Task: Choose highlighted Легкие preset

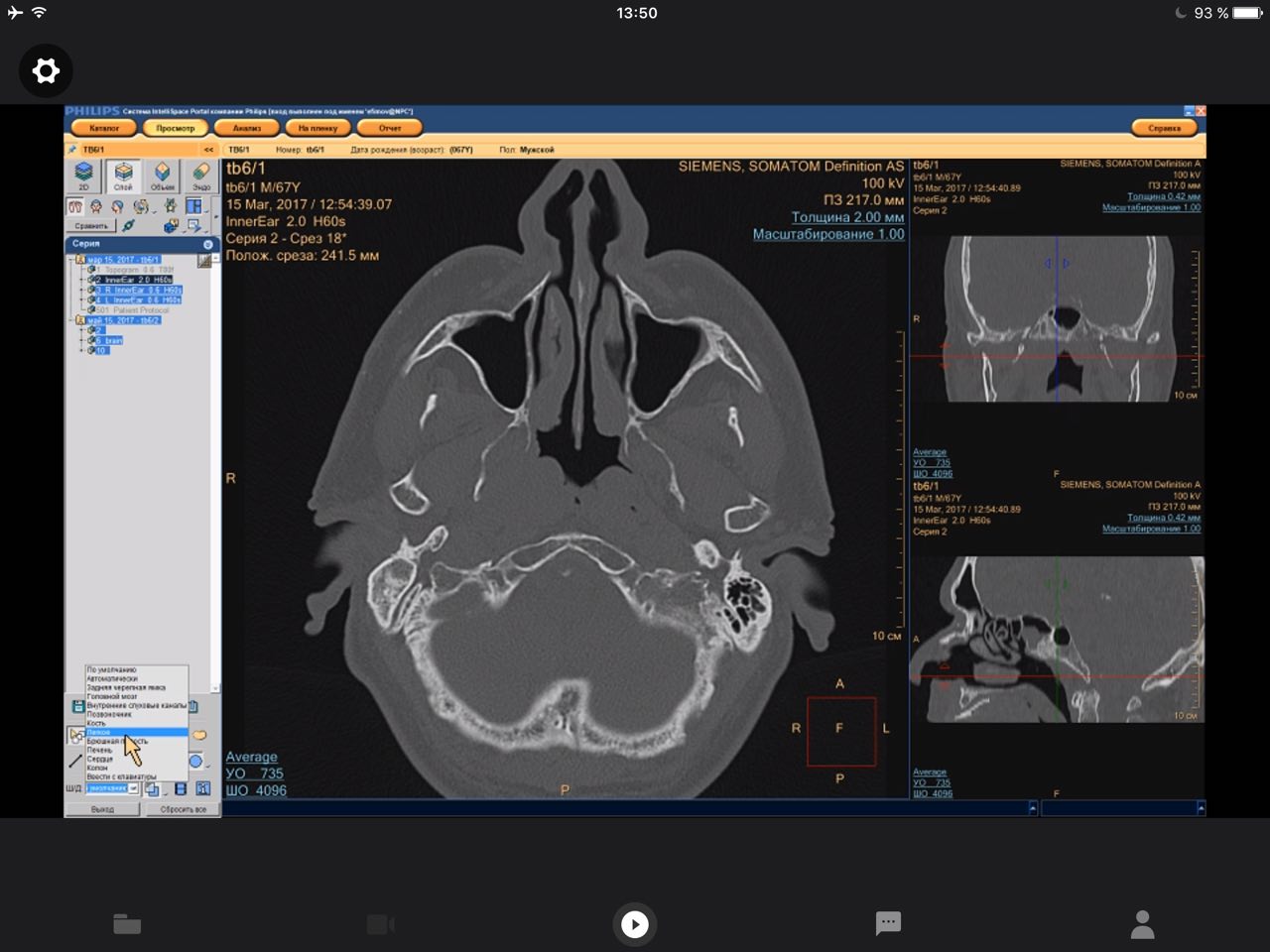Action: click(x=136, y=732)
